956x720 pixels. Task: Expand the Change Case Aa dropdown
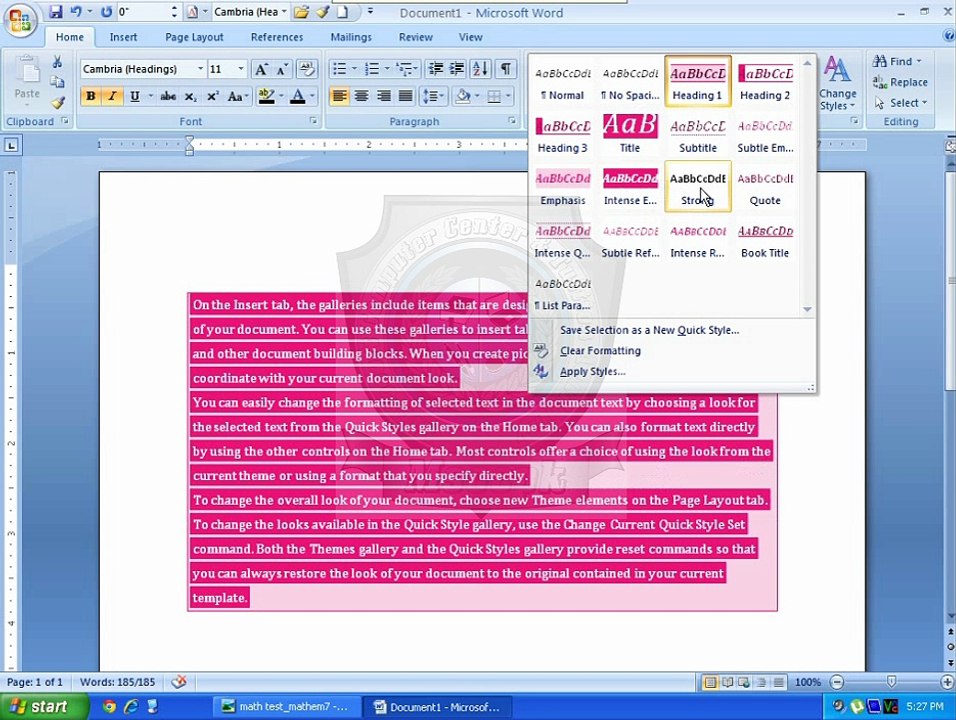(x=237, y=96)
